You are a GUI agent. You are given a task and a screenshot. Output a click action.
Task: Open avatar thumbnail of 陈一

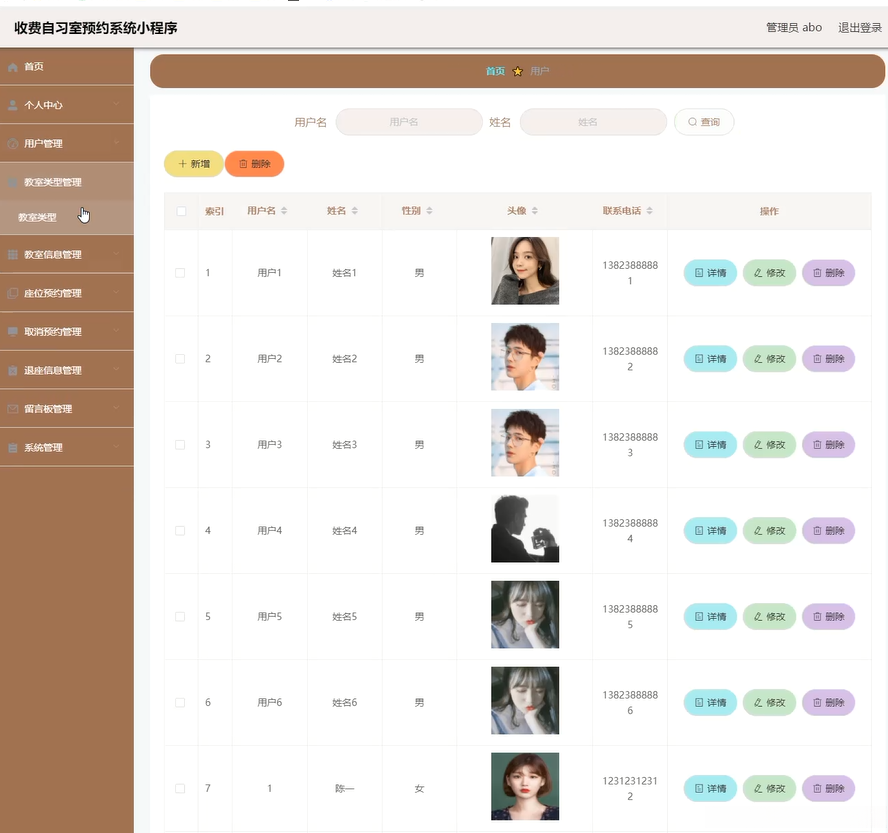(x=525, y=787)
